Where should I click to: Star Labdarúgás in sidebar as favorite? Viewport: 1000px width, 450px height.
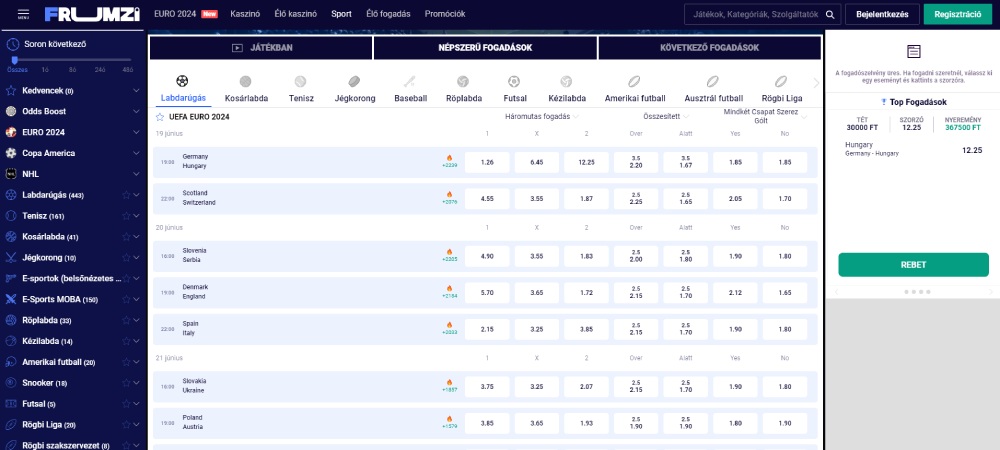[x=125, y=195]
